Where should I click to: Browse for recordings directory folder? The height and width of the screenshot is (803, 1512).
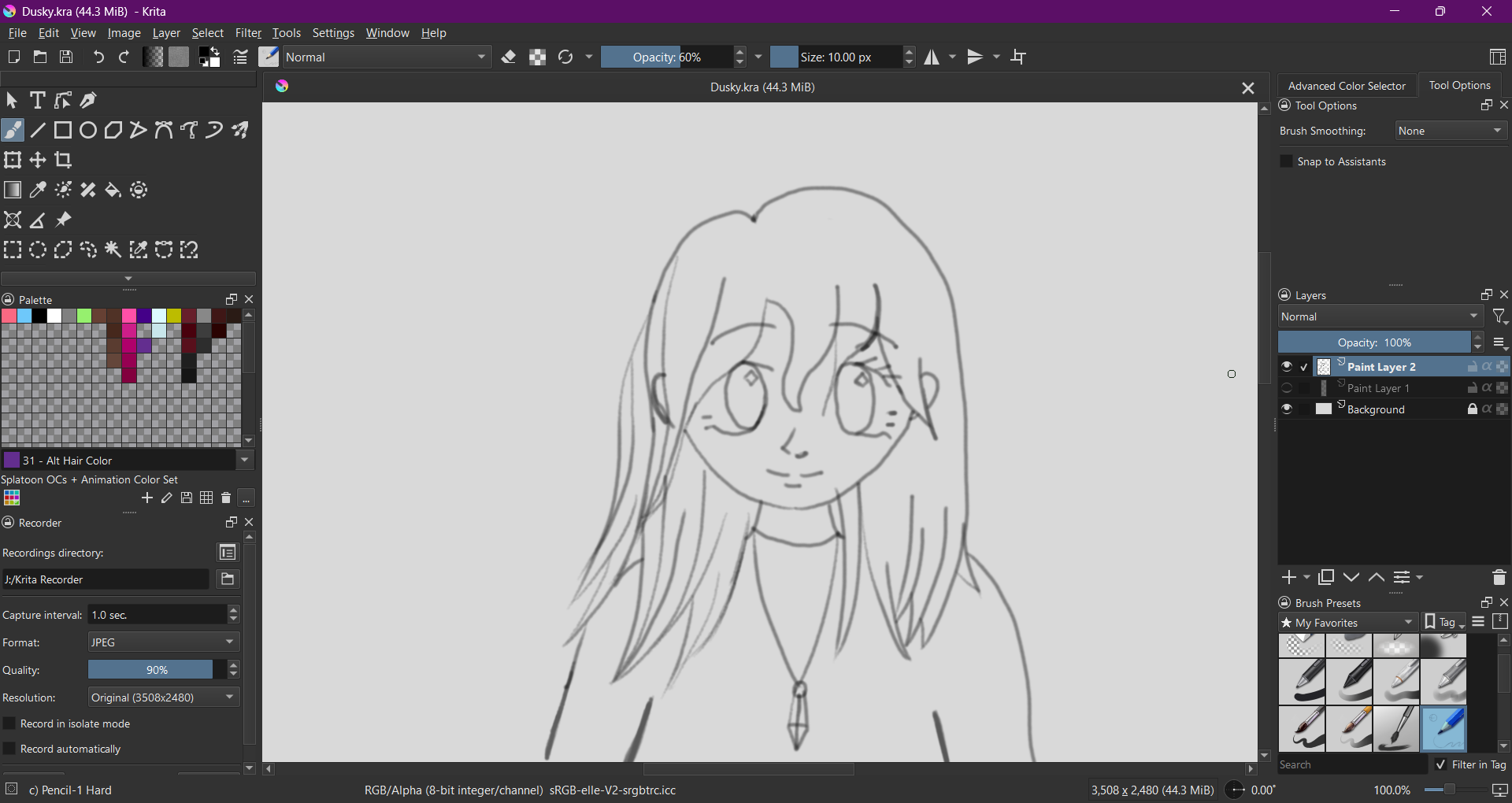pos(228,579)
